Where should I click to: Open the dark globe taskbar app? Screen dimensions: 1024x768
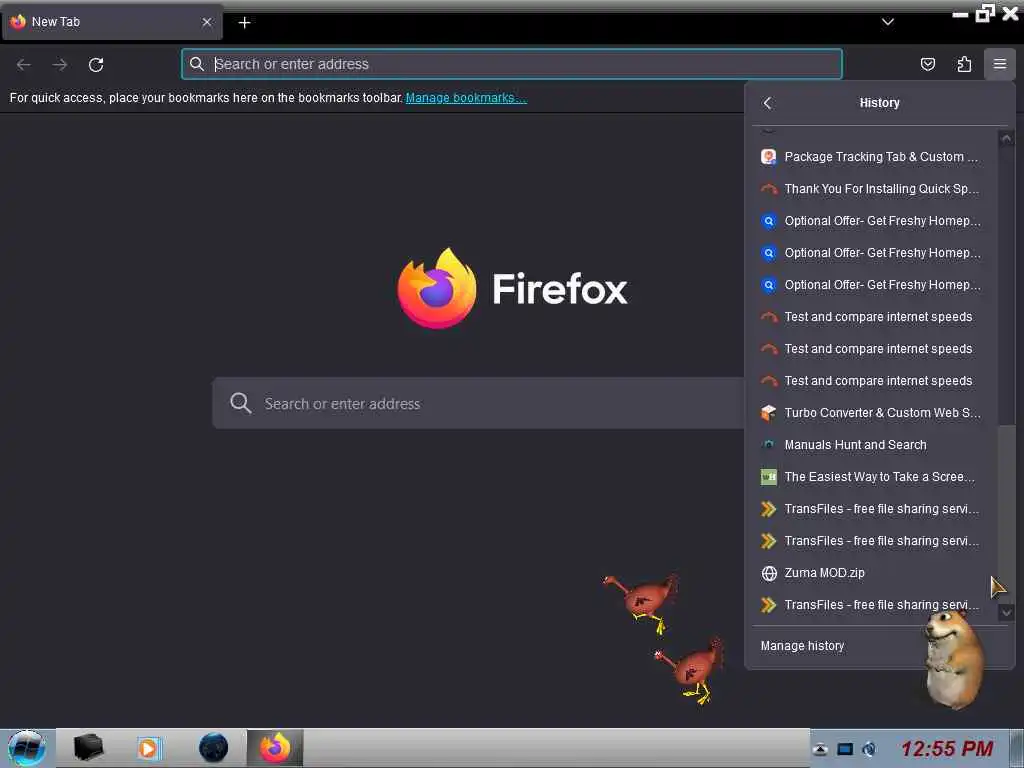point(214,748)
